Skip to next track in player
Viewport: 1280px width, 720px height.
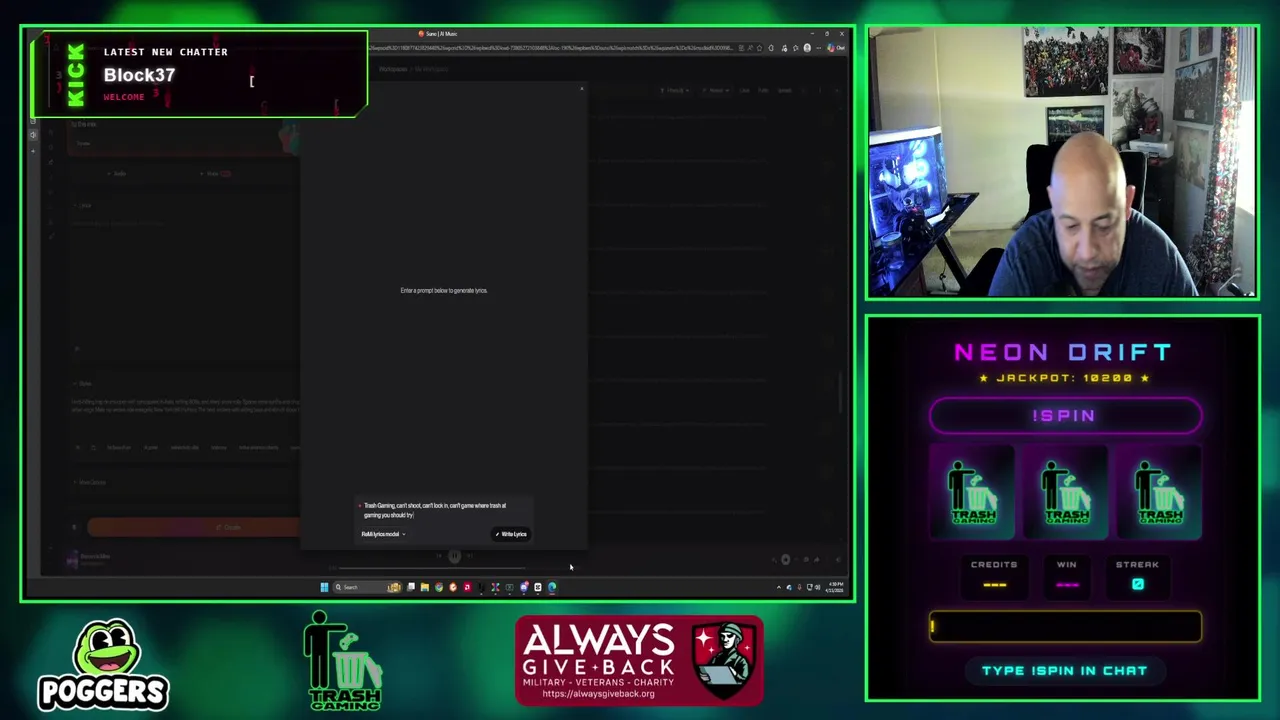point(469,556)
